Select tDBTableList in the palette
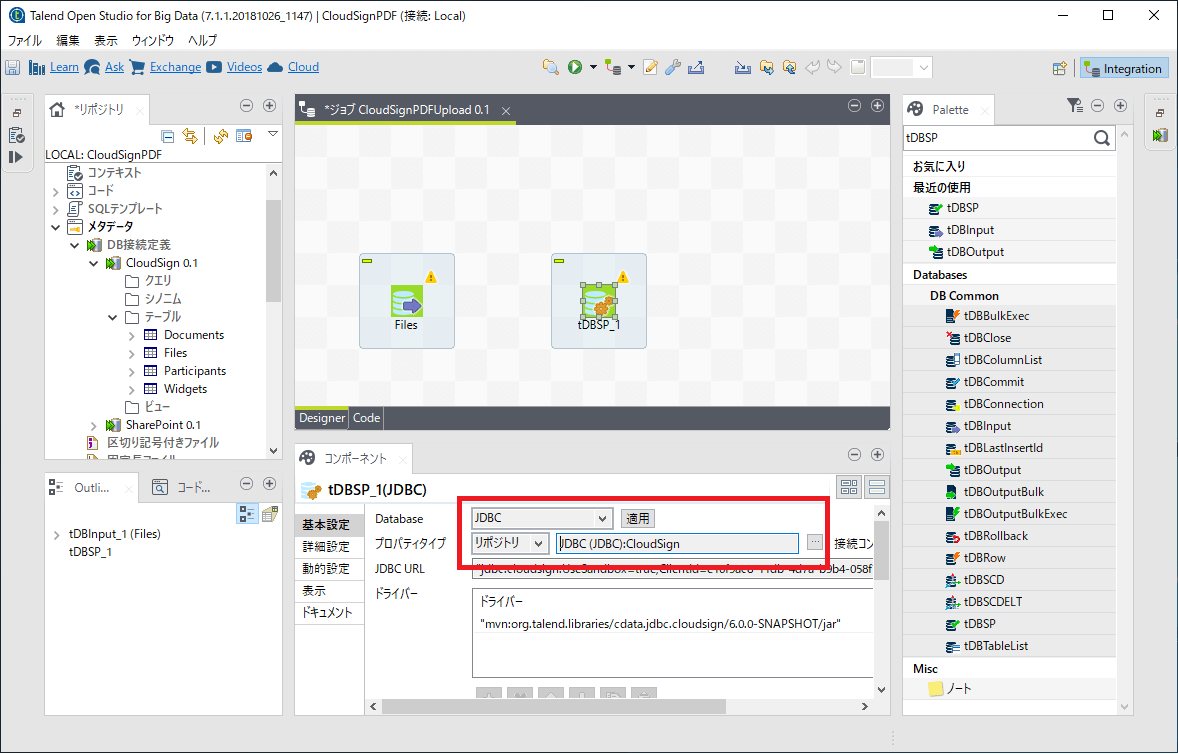This screenshot has height=754, width=1178. click(995, 646)
